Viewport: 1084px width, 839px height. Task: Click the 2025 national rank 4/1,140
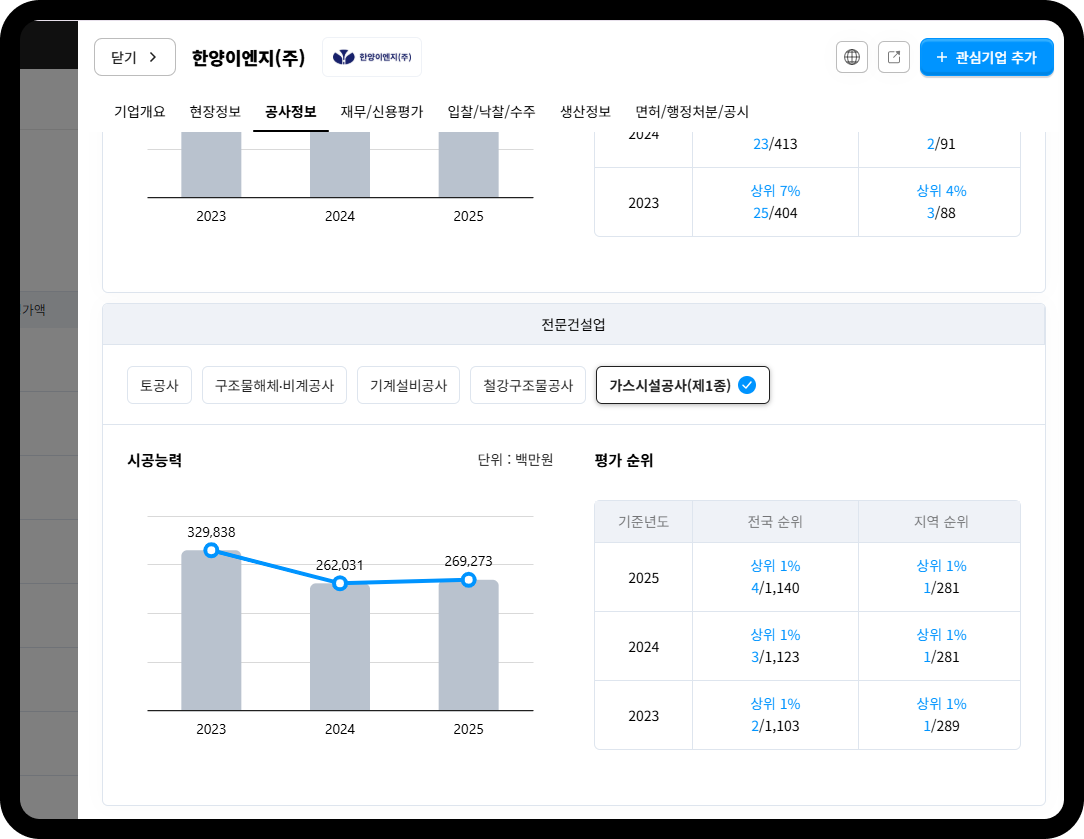775,588
